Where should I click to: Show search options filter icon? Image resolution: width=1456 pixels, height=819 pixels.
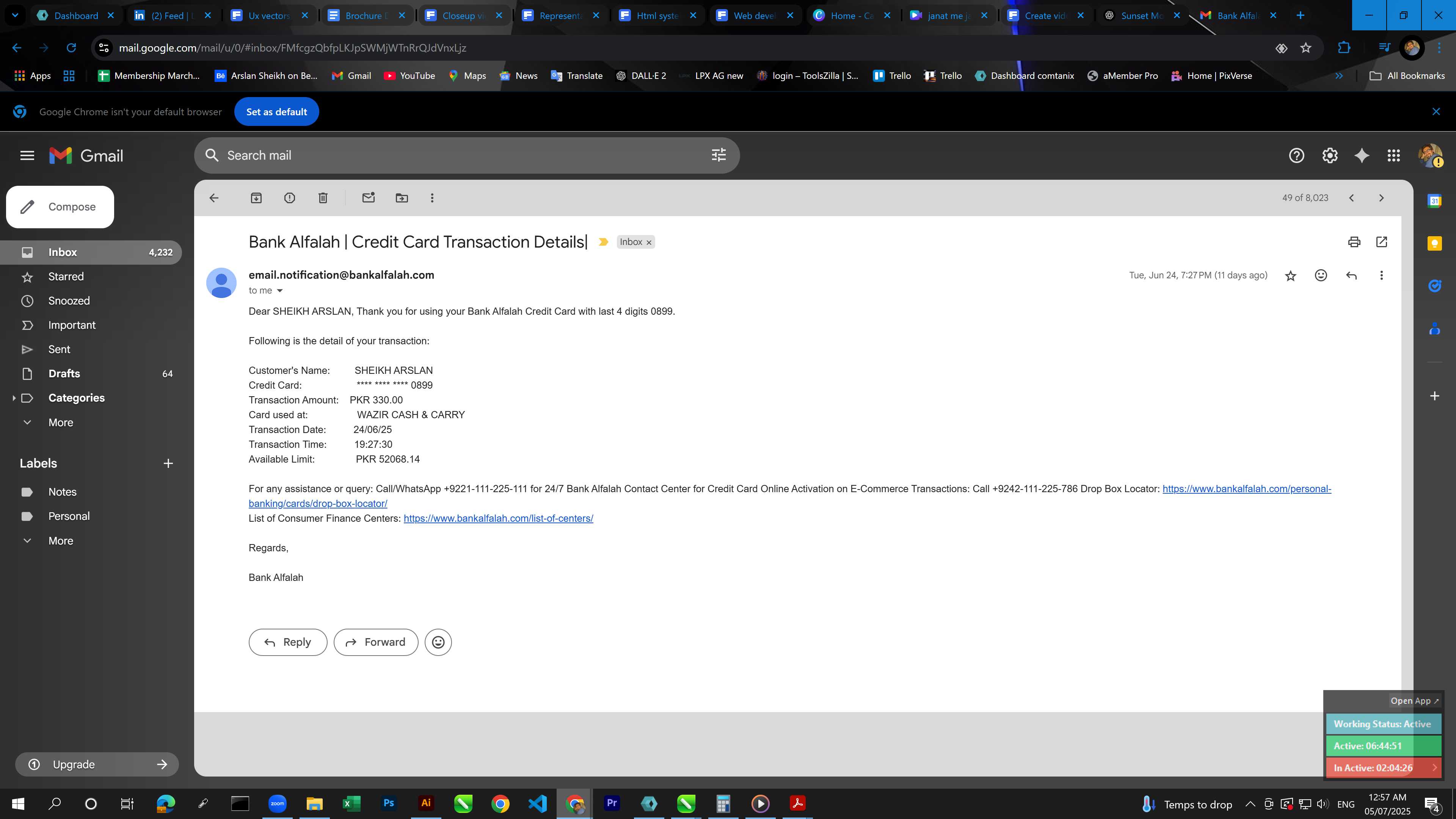719,155
